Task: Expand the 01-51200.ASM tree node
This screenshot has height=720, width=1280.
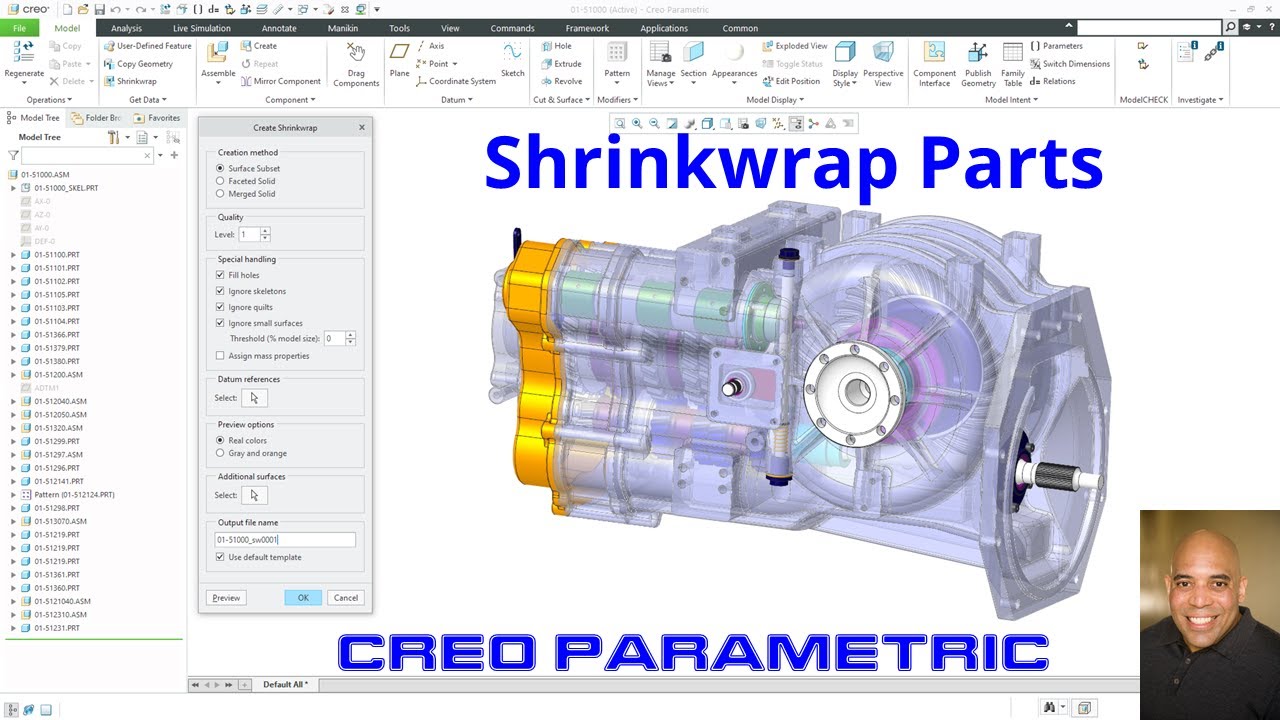Action: (x=13, y=375)
